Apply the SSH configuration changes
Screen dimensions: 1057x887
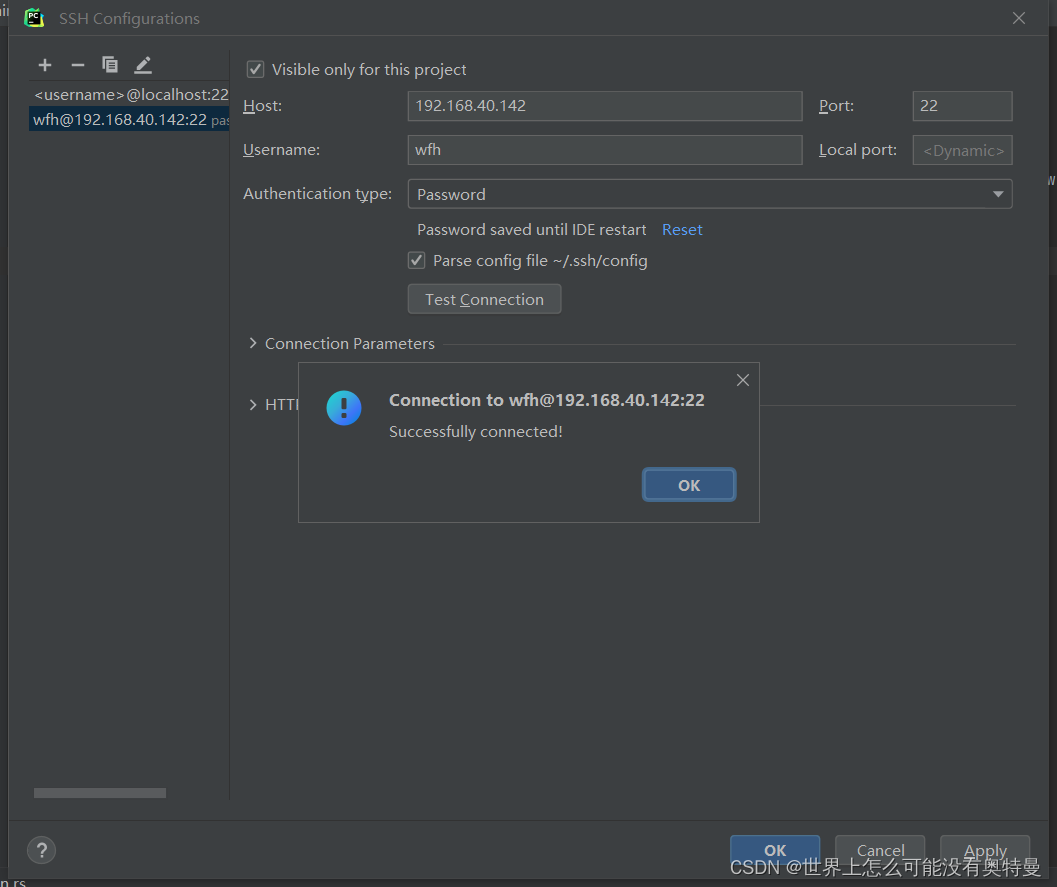(985, 849)
